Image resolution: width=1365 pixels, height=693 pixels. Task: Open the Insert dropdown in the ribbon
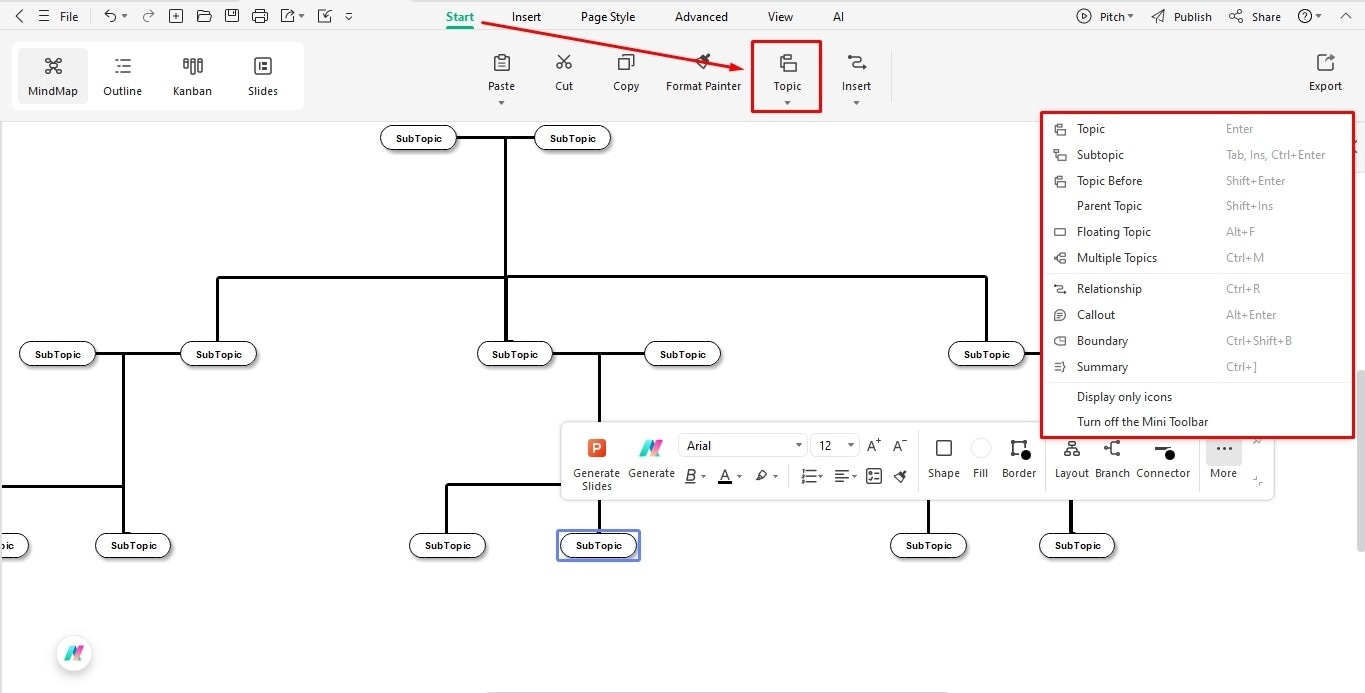(x=856, y=76)
